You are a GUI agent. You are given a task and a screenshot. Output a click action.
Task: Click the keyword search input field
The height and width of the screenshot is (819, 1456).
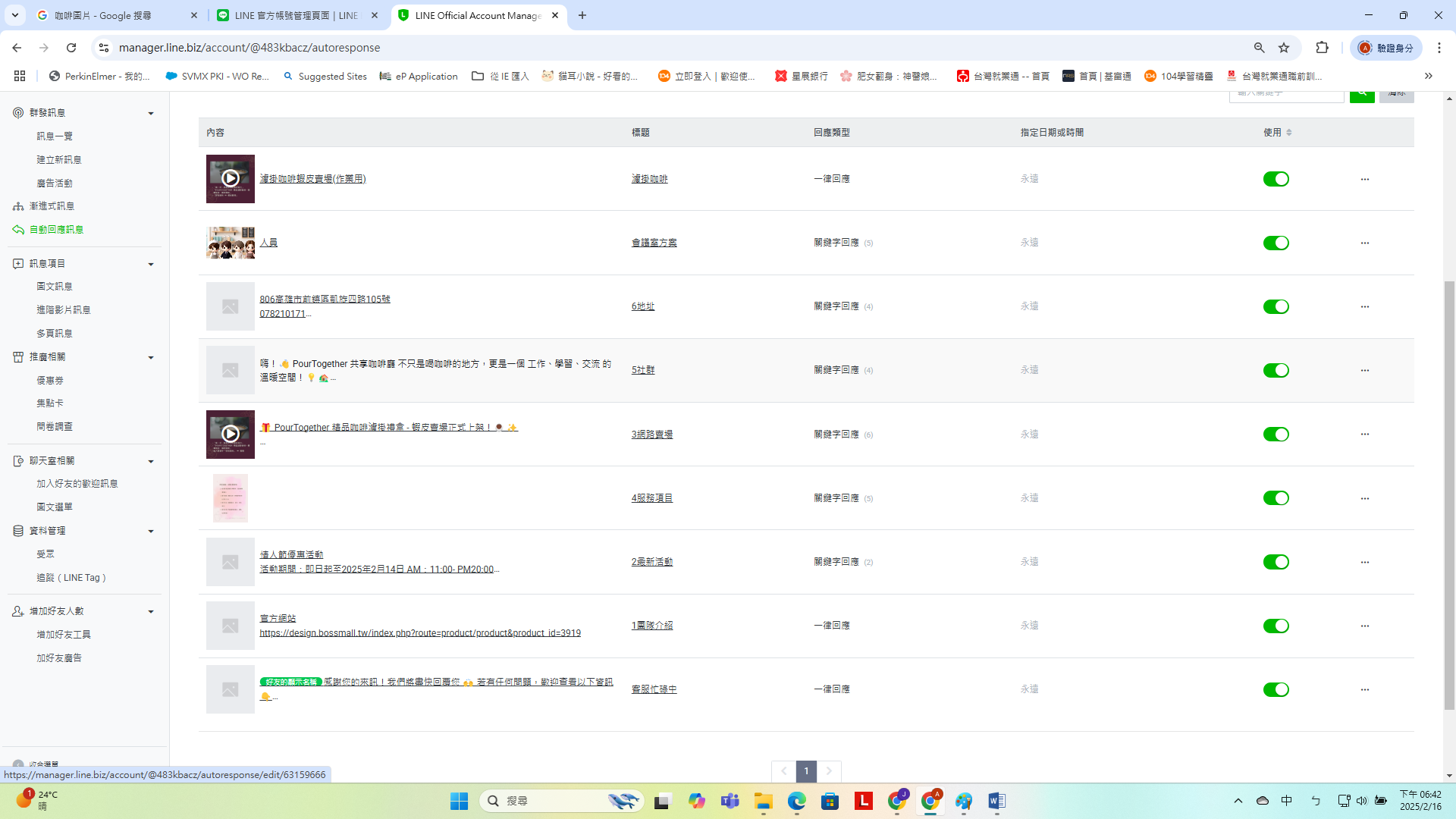pyautogui.click(x=1286, y=95)
